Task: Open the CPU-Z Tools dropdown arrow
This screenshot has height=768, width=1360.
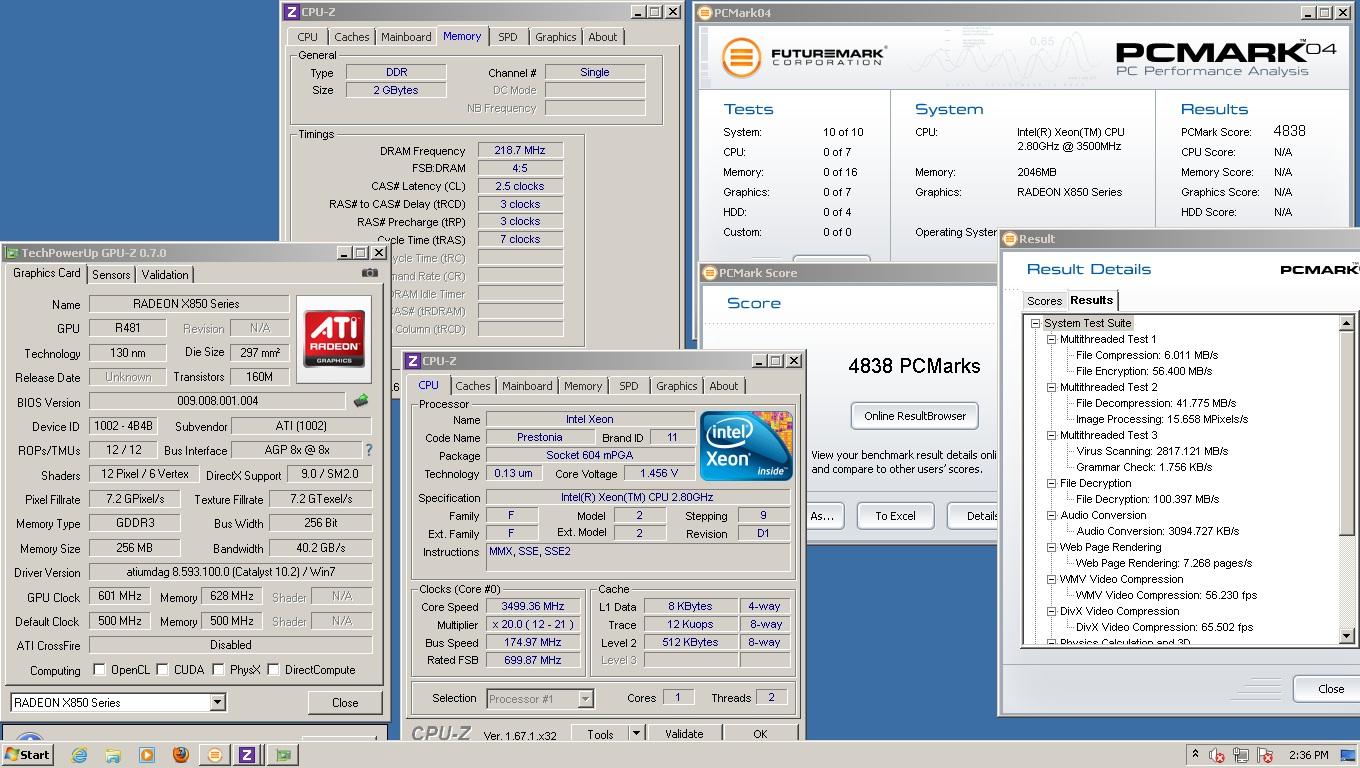Action: pyautogui.click(x=636, y=734)
